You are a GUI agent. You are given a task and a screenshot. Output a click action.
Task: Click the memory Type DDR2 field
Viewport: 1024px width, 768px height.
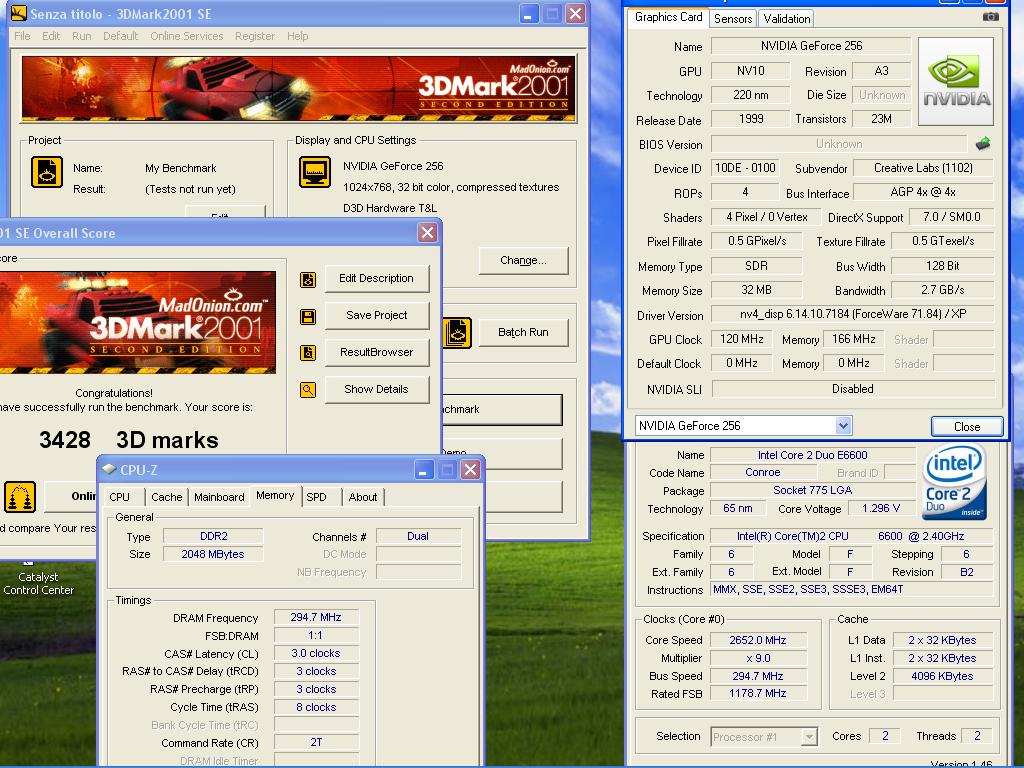(213, 536)
